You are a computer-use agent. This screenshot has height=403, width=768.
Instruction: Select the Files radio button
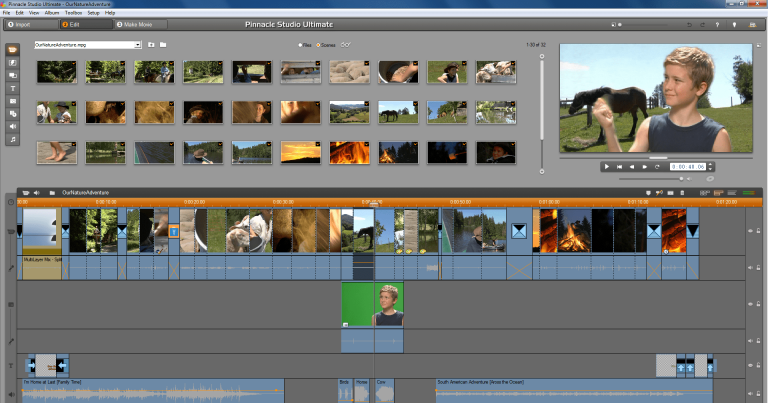click(300, 45)
